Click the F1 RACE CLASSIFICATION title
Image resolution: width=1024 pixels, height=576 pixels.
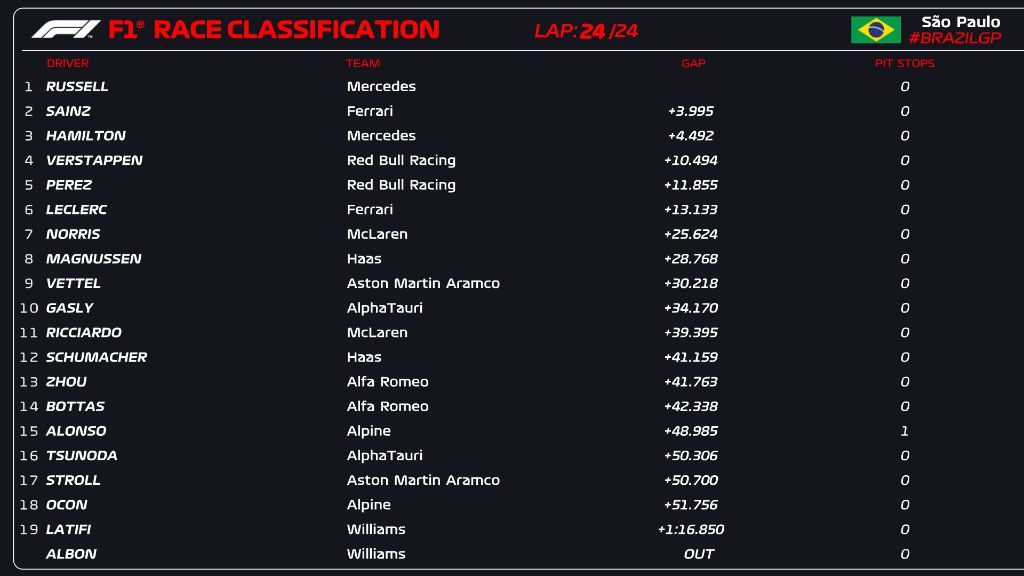(x=273, y=30)
